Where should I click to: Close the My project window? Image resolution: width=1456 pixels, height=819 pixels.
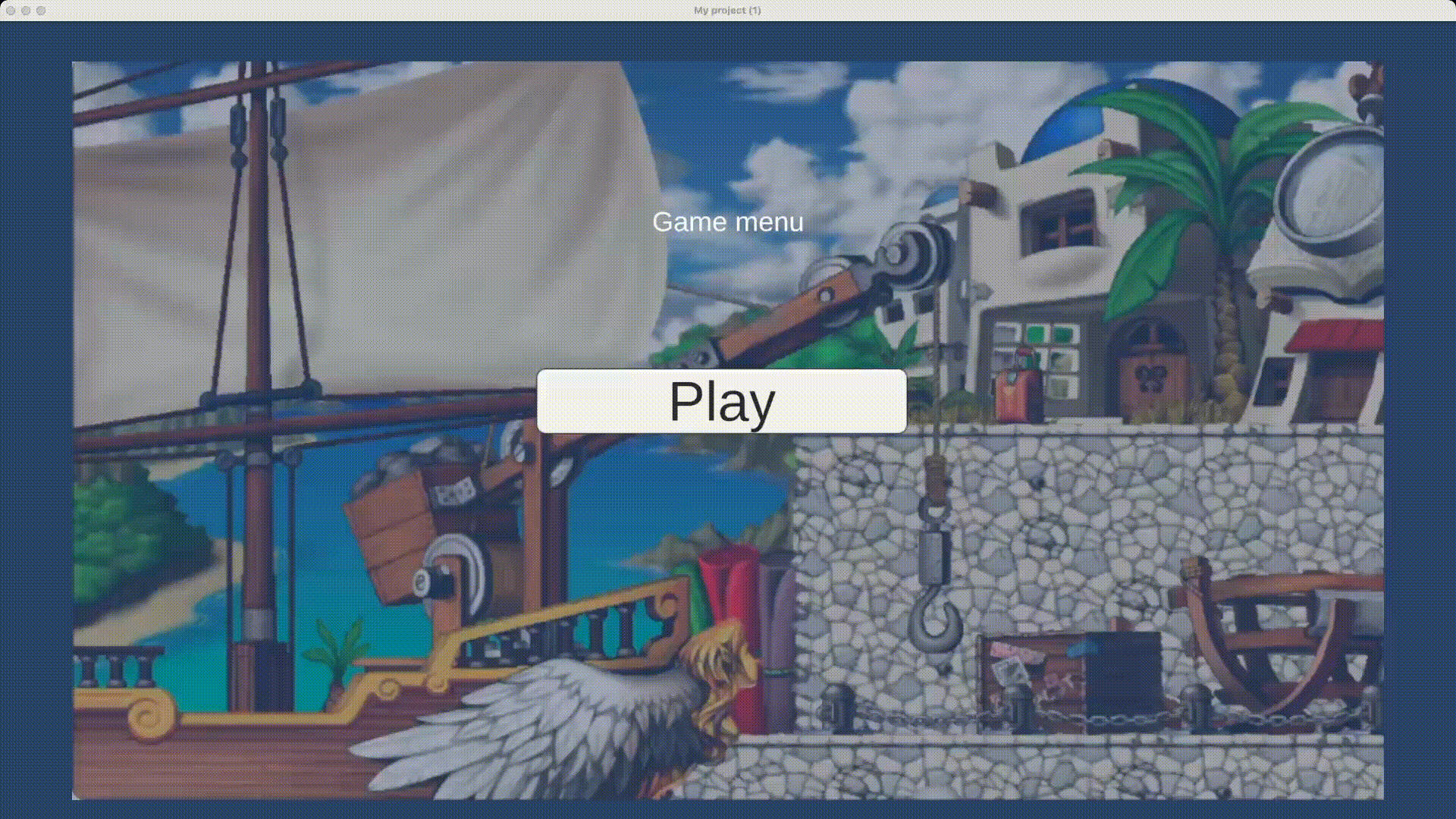tap(11, 11)
